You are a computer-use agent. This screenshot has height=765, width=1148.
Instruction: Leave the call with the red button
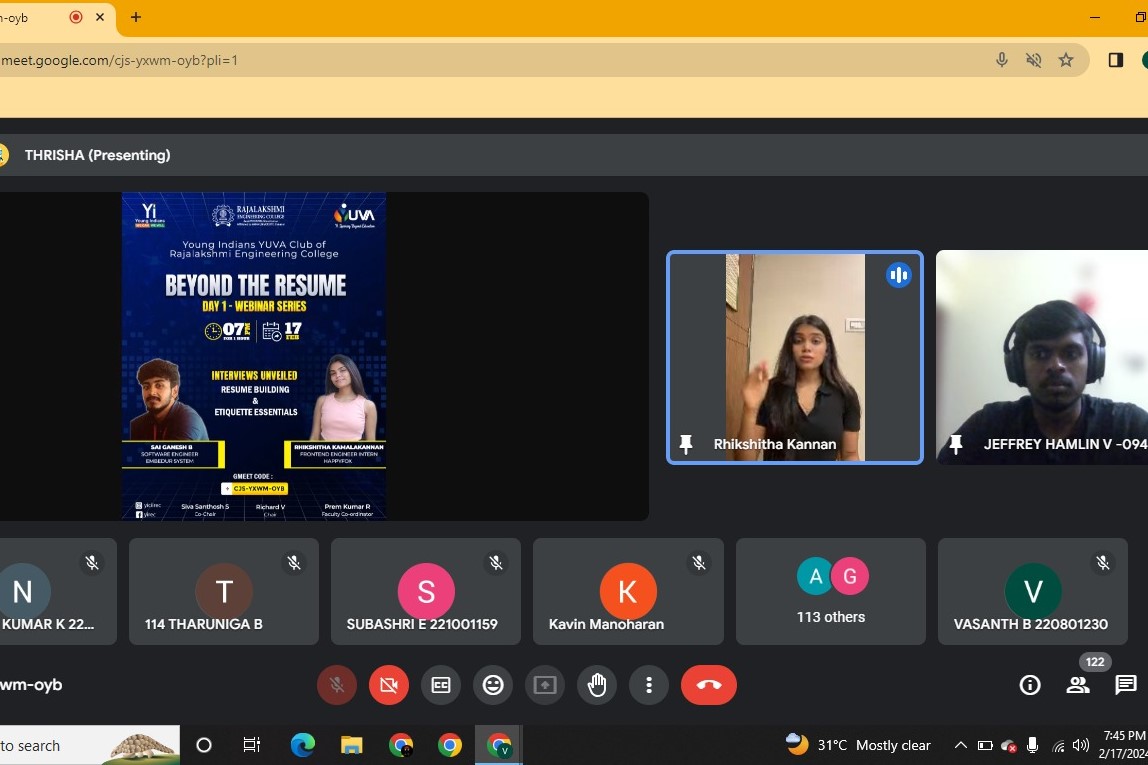[709, 685]
